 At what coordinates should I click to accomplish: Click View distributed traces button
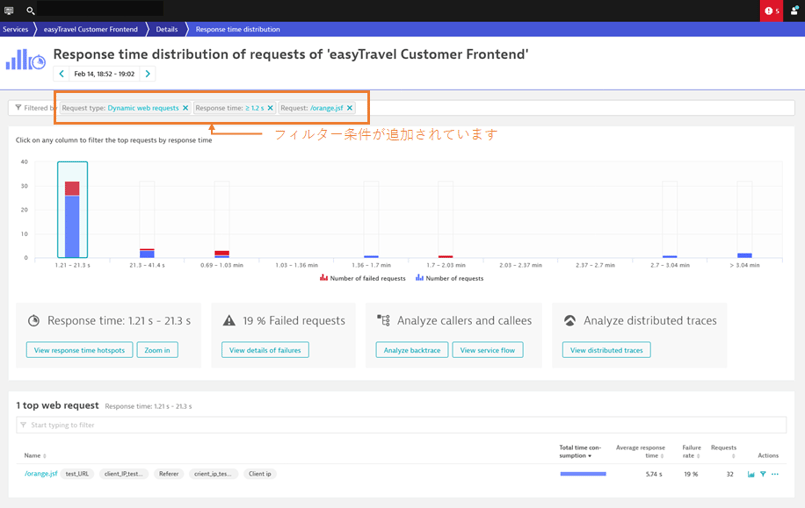[606, 350]
